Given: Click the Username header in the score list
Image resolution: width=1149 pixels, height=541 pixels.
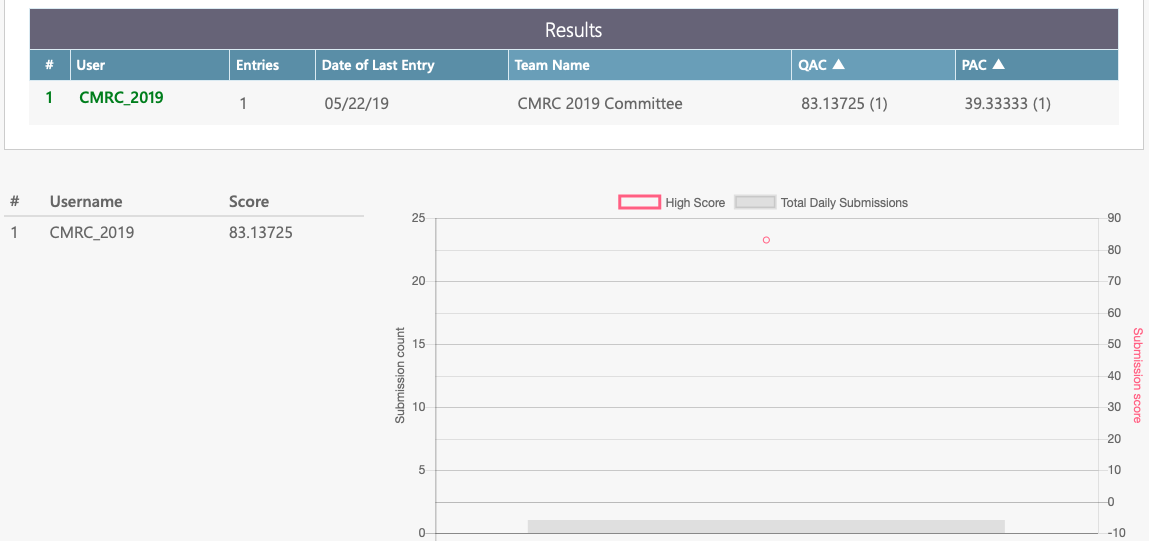Looking at the screenshot, I should (x=86, y=201).
